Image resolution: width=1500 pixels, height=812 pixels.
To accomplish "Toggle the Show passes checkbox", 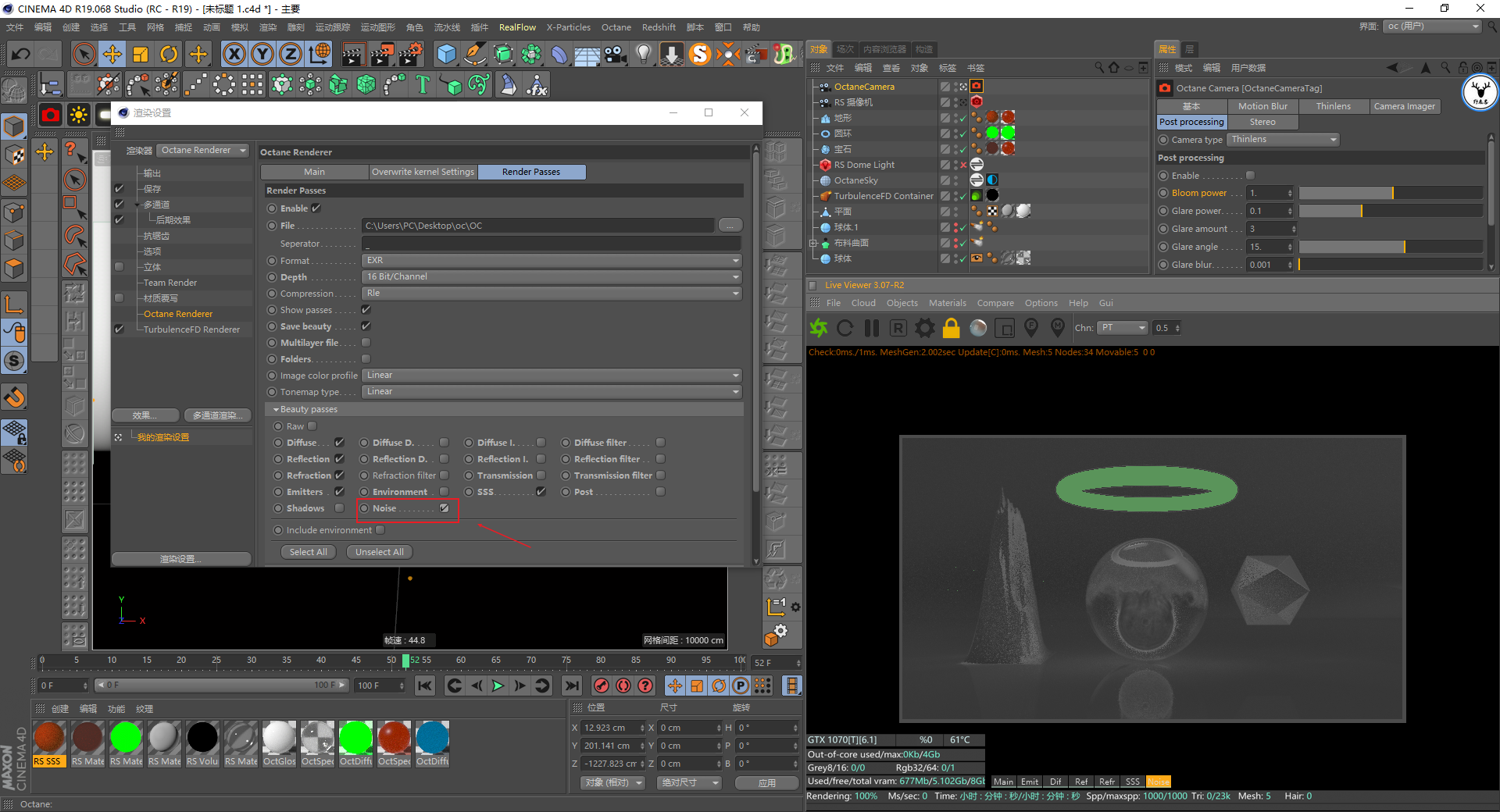I will [x=366, y=310].
